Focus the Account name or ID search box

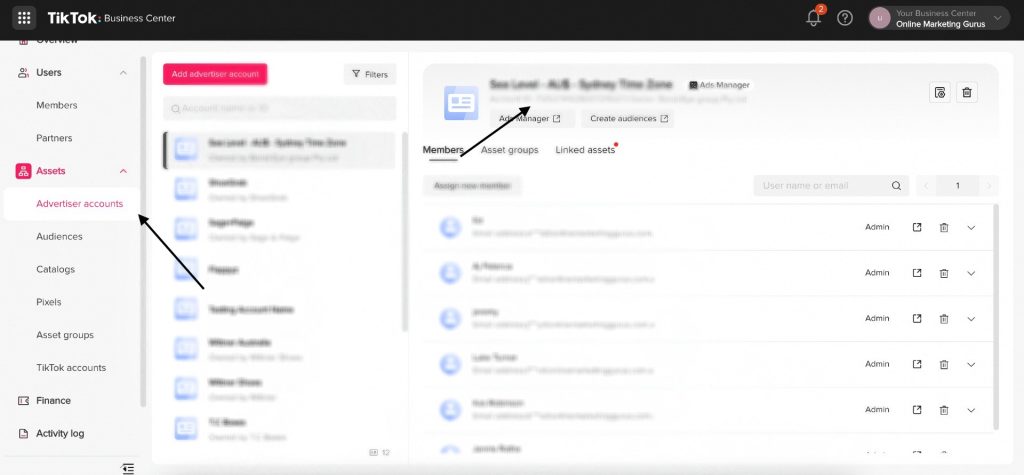tap(280, 108)
